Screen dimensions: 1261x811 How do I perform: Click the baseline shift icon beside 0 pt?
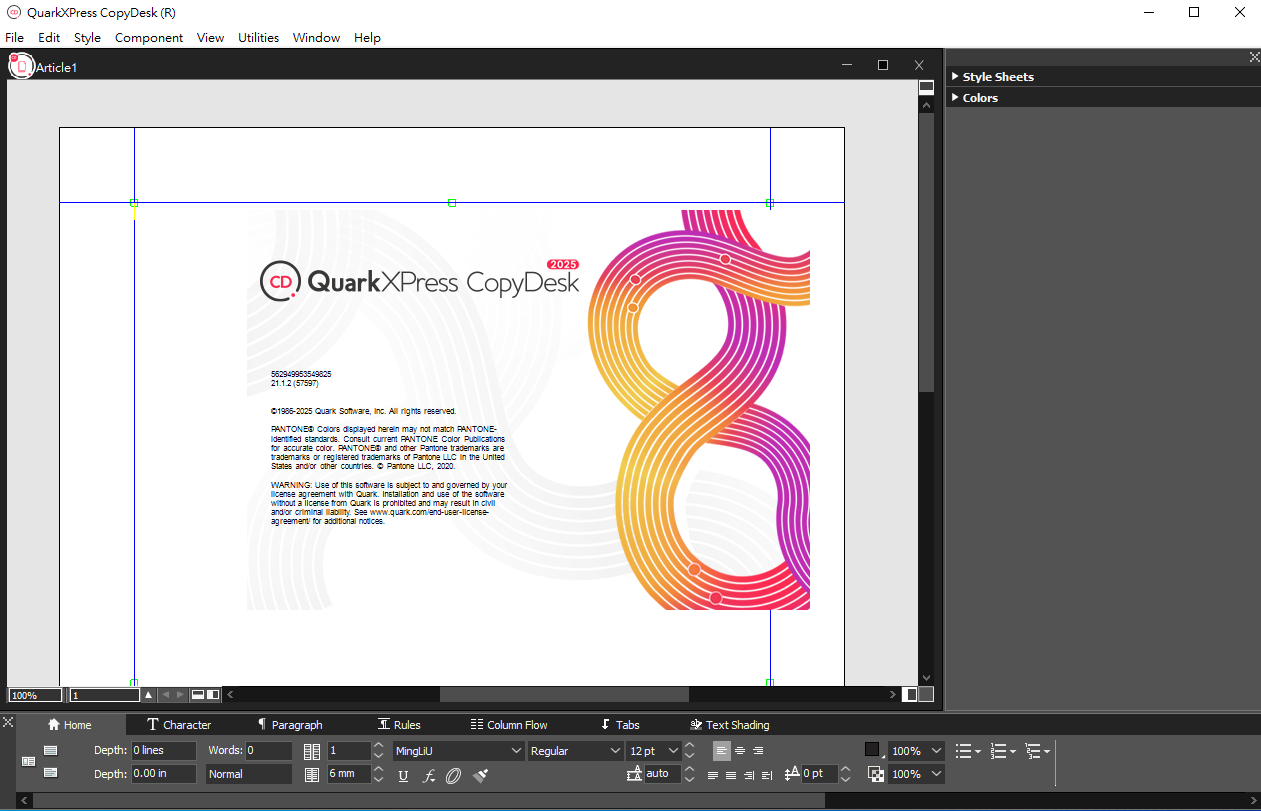792,773
